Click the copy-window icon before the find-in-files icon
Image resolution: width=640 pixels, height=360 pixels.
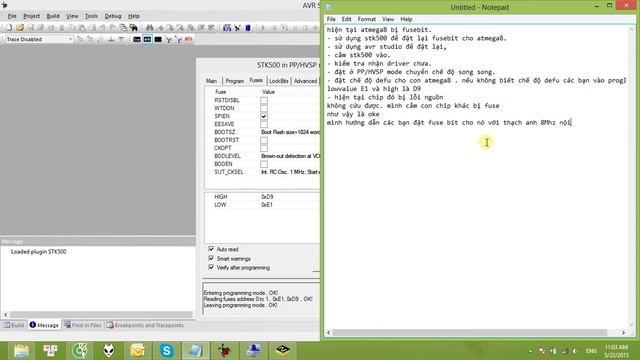point(123,28)
